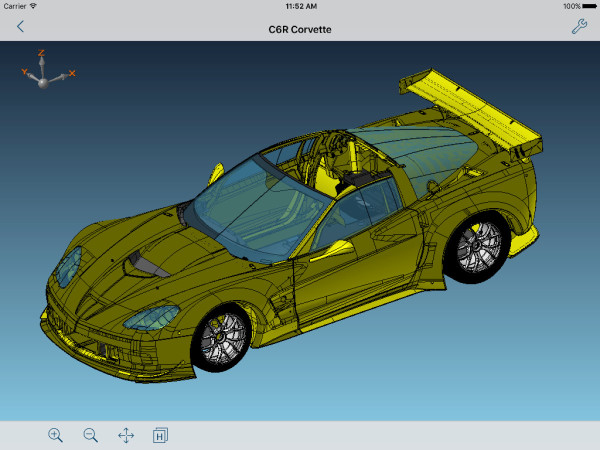This screenshot has height=450, width=600.
Task: Select the dark hood vent
Action: (x=143, y=263)
